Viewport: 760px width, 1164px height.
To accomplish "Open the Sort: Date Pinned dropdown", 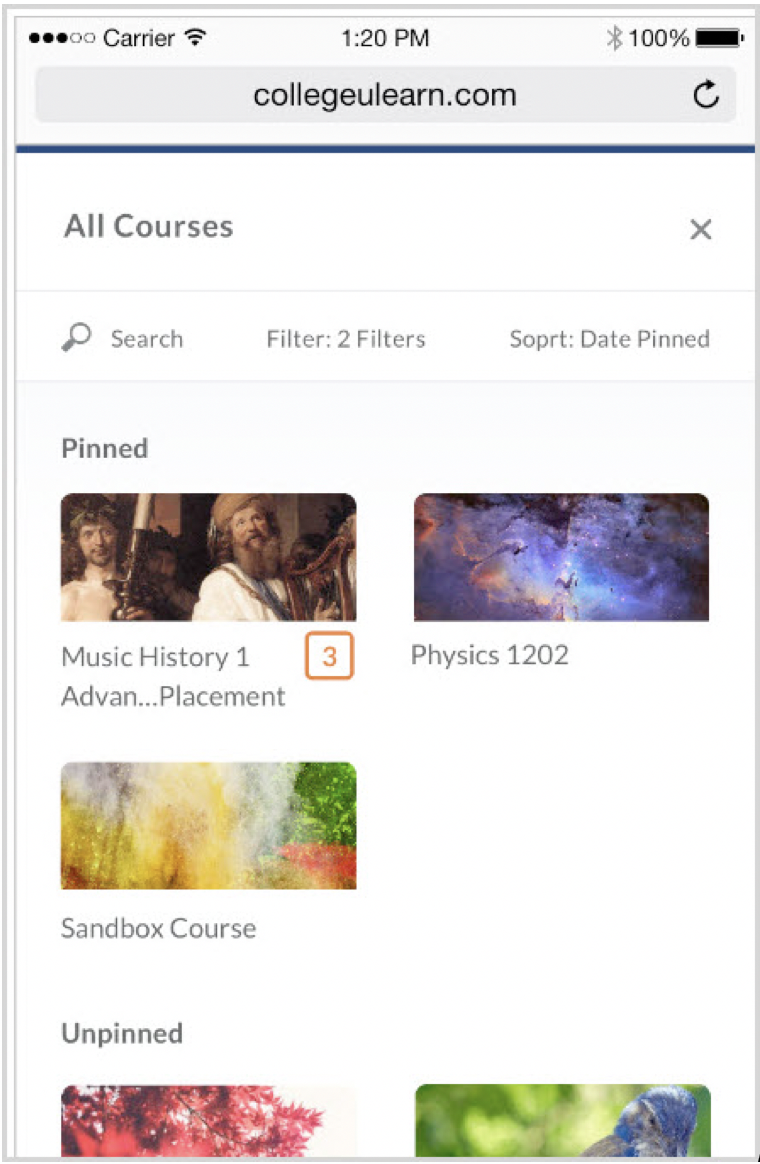I will click(x=609, y=339).
